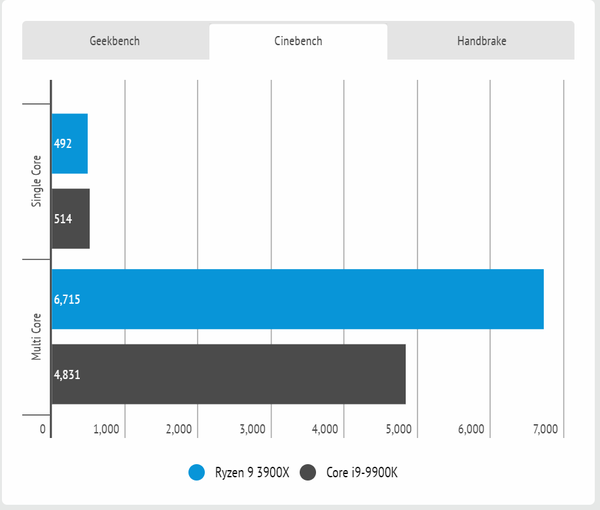Viewport: 600px width, 510px height.
Task: Click the Single Core axis label
Action: coord(36,181)
